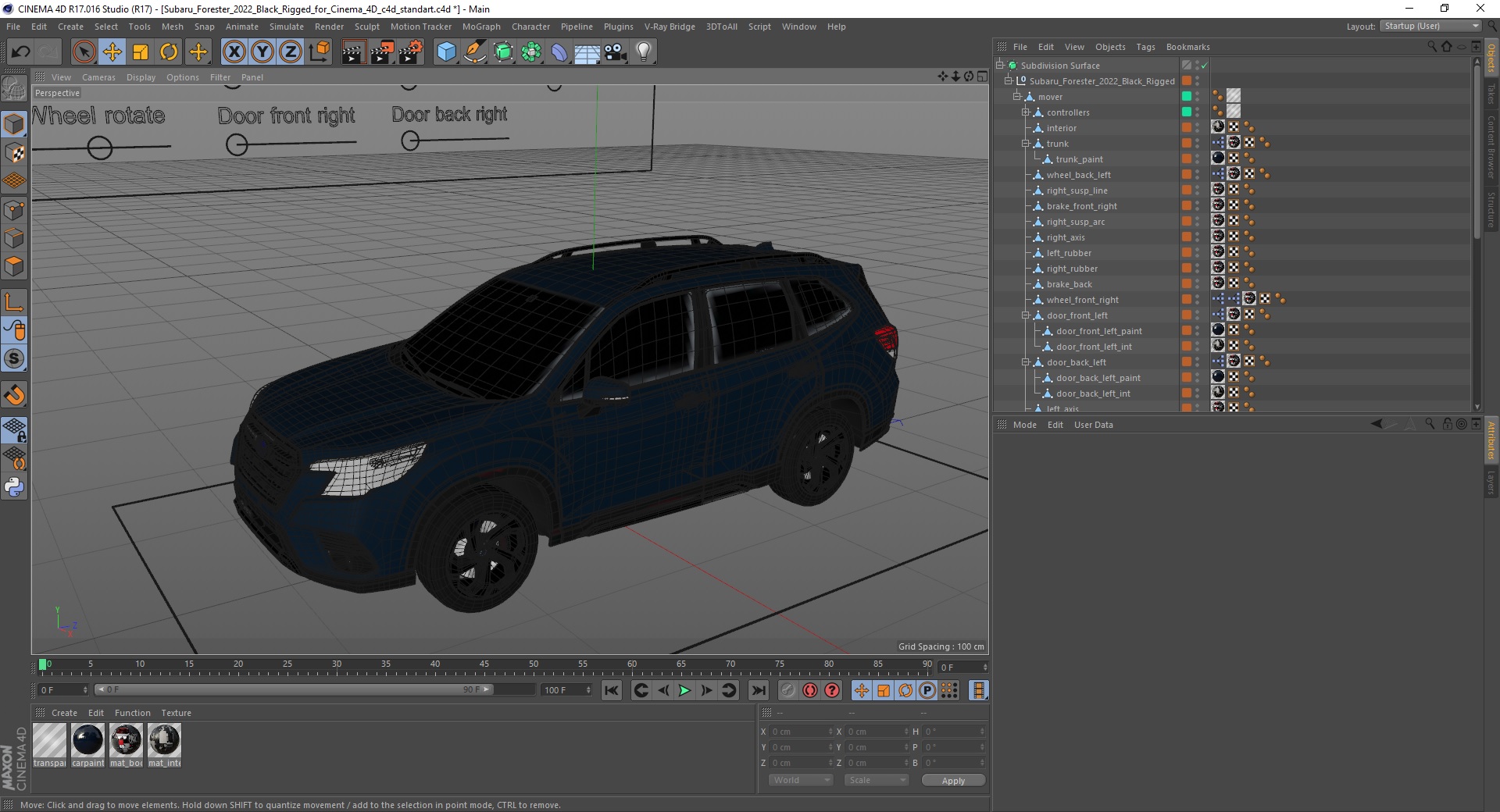Open the Simulate menu
This screenshot has height=812, width=1500.
(287, 27)
